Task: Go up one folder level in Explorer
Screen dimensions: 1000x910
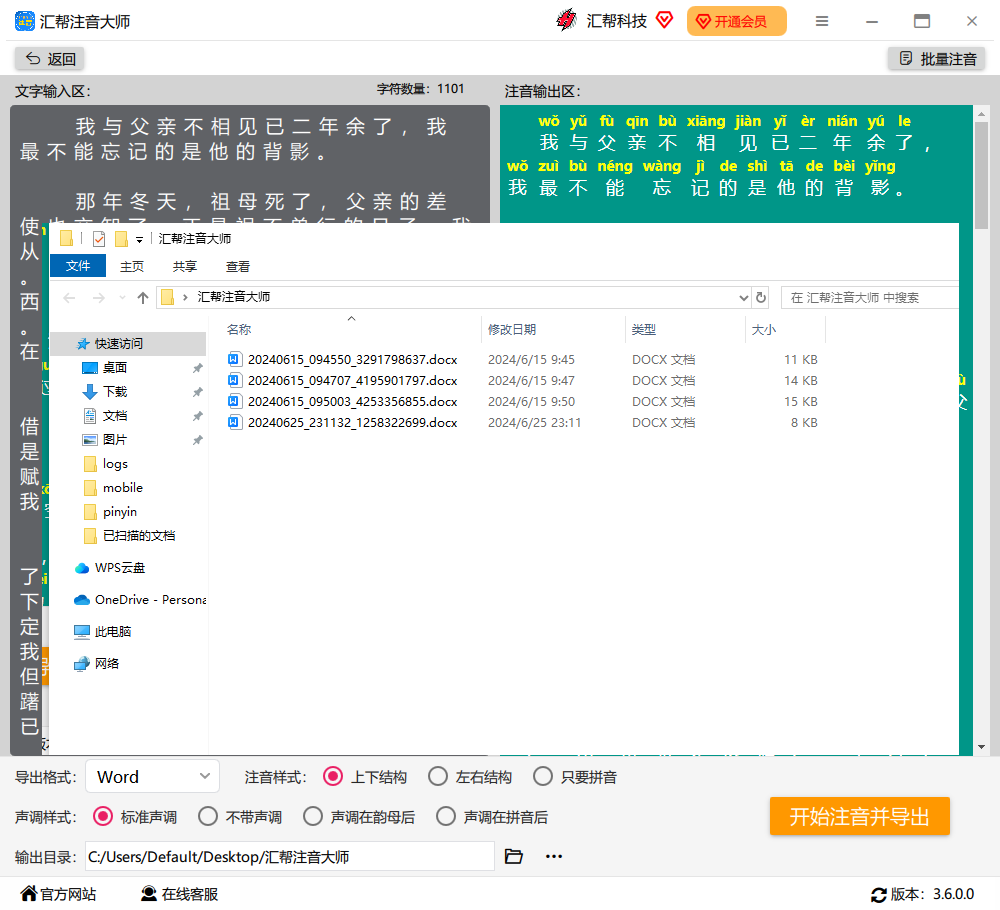Action: (143, 297)
